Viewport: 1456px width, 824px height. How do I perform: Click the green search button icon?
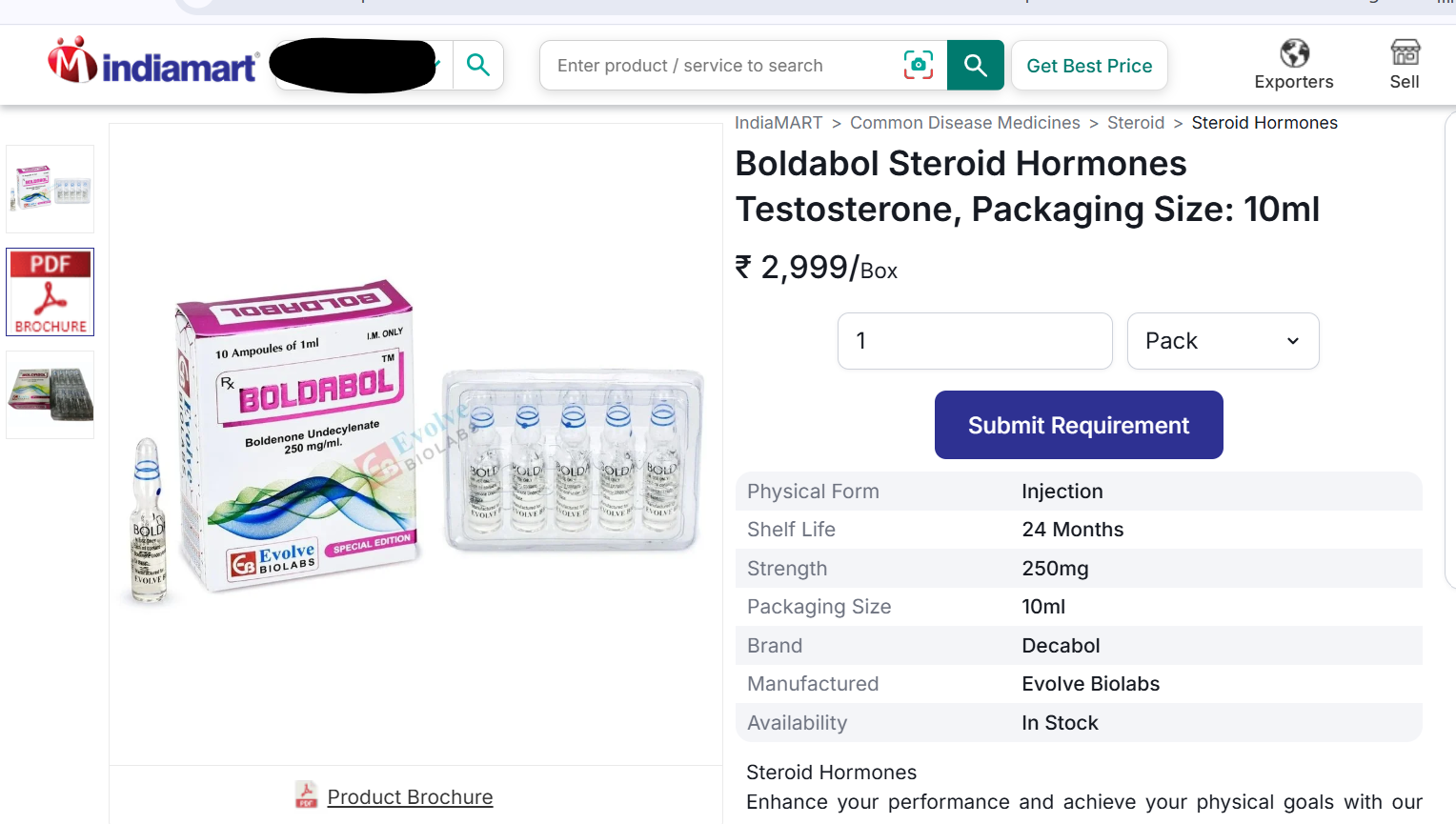(x=975, y=65)
